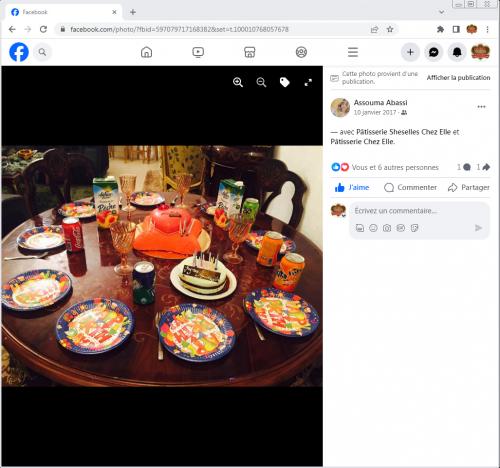
Task: Open Assouma Abassi profile name
Action: tap(380, 103)
